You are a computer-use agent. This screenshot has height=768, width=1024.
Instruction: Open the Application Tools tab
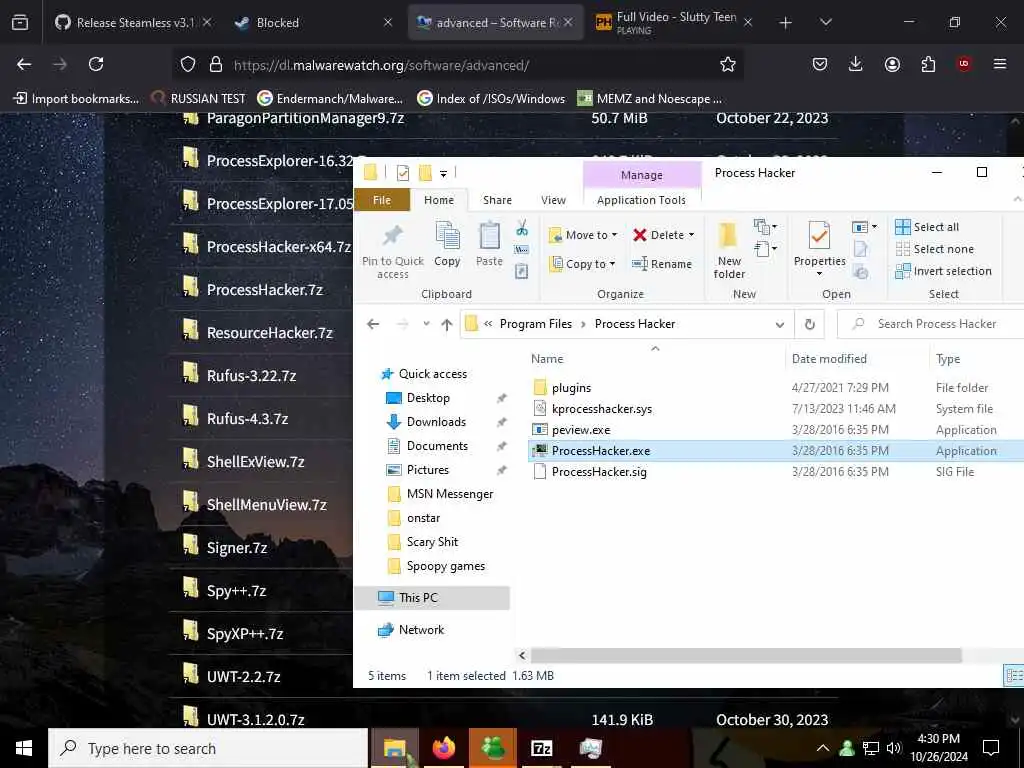tap(641, 200)
